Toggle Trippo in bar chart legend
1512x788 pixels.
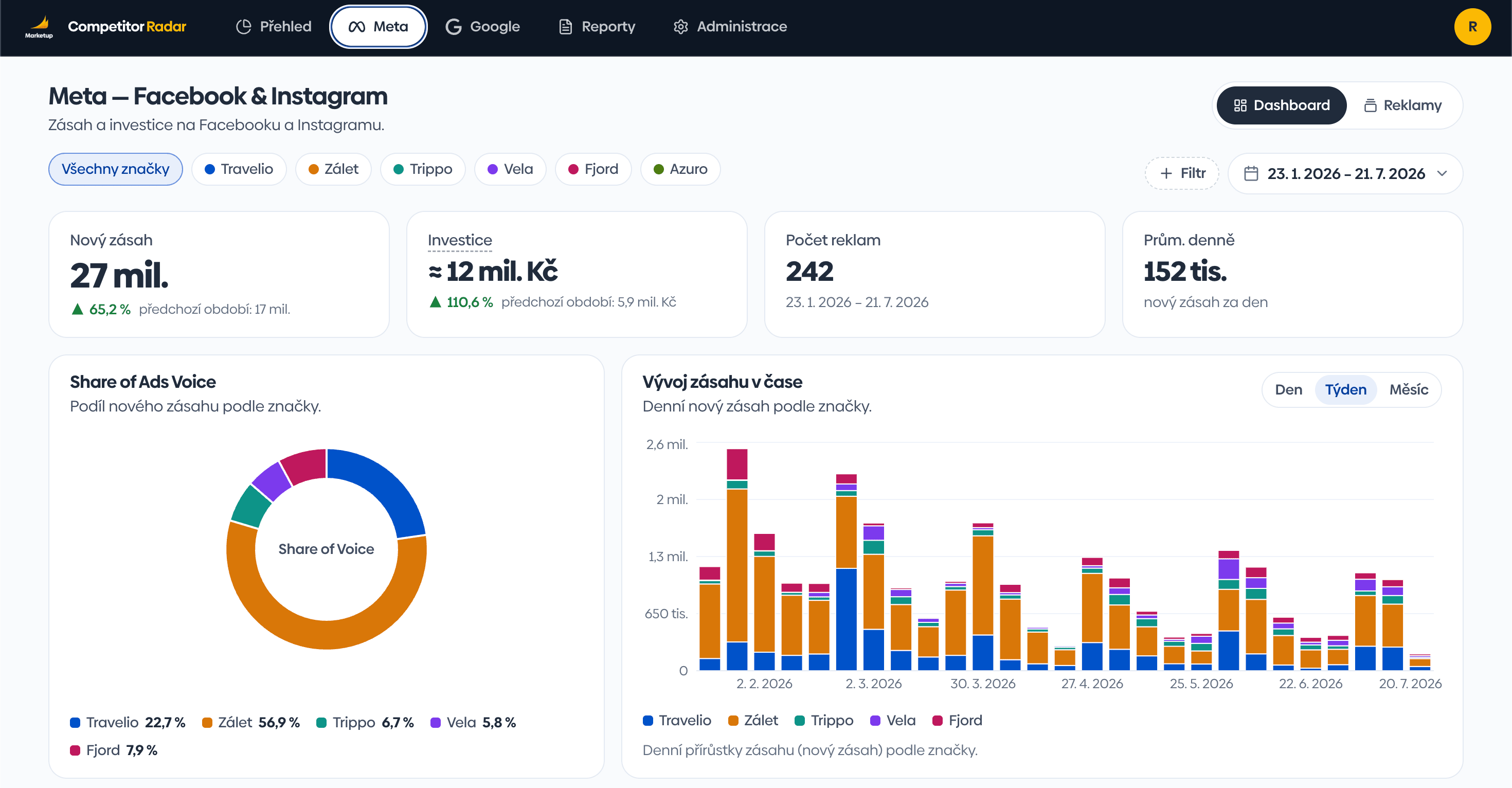(824, 721)
